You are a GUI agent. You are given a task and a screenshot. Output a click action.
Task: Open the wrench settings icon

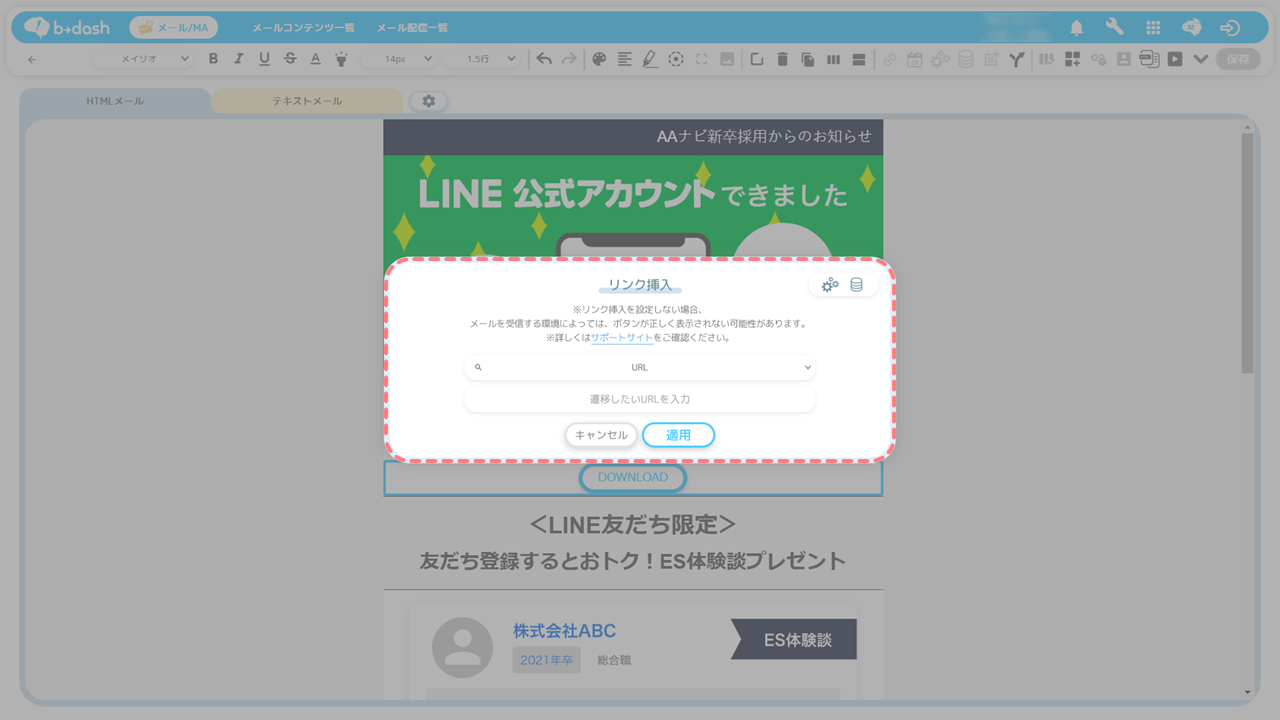[x=1115, y=28]
